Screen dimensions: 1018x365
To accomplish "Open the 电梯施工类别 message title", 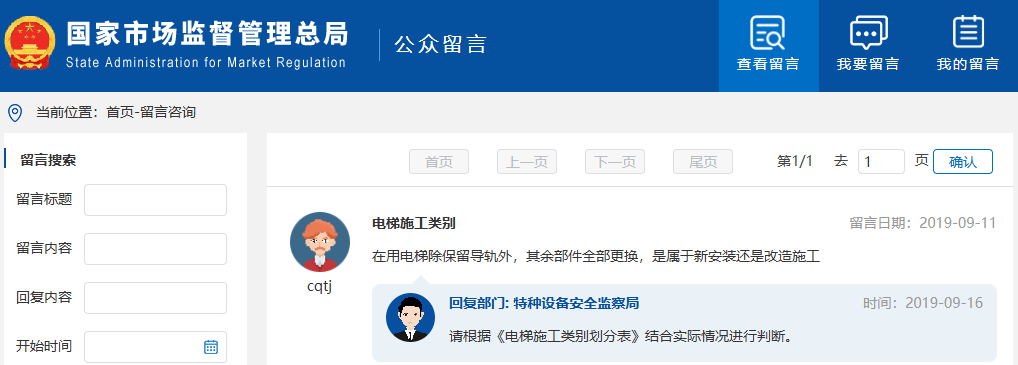I will point(414,224).
